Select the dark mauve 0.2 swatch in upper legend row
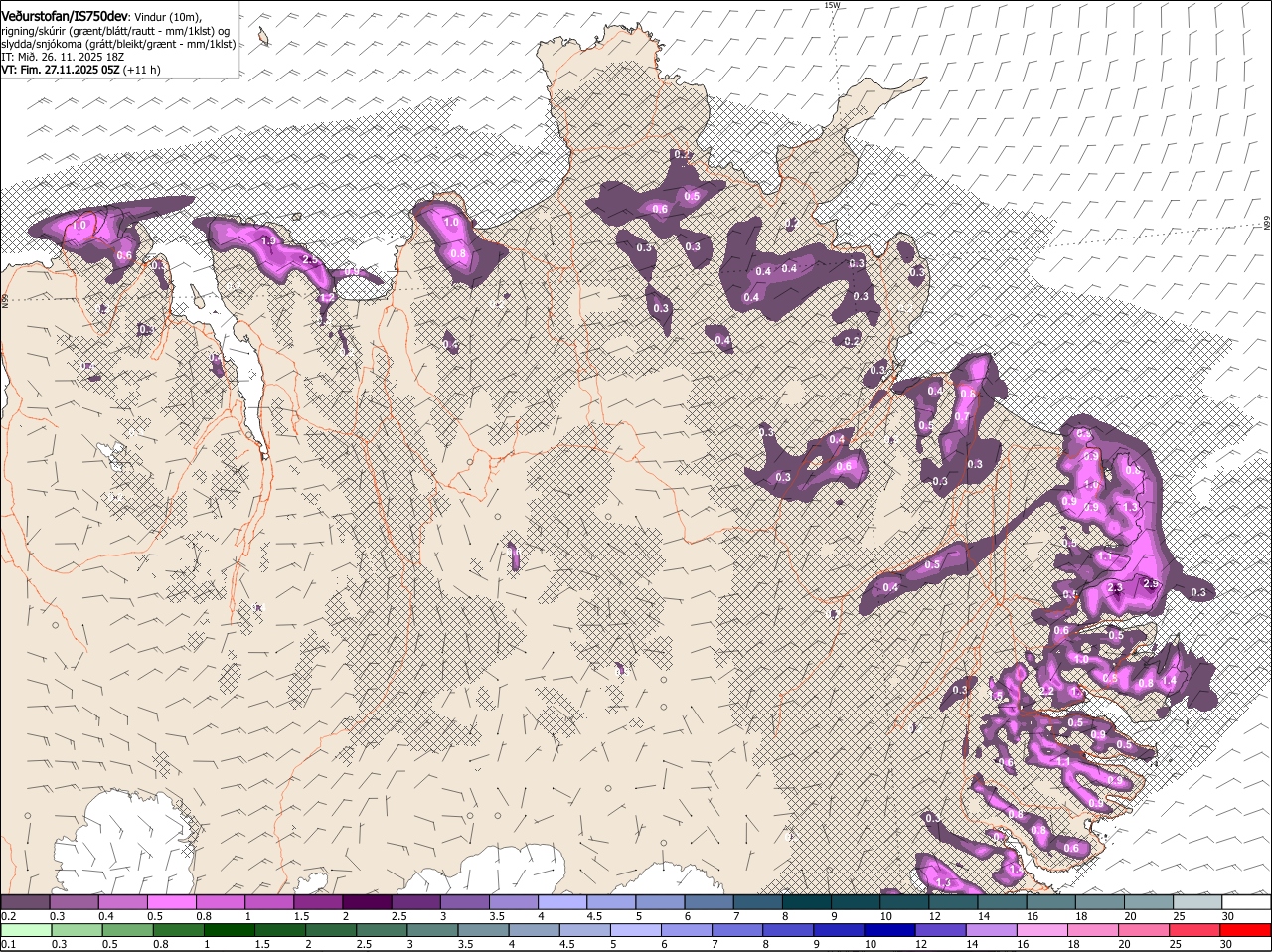 tap(25, 902)
